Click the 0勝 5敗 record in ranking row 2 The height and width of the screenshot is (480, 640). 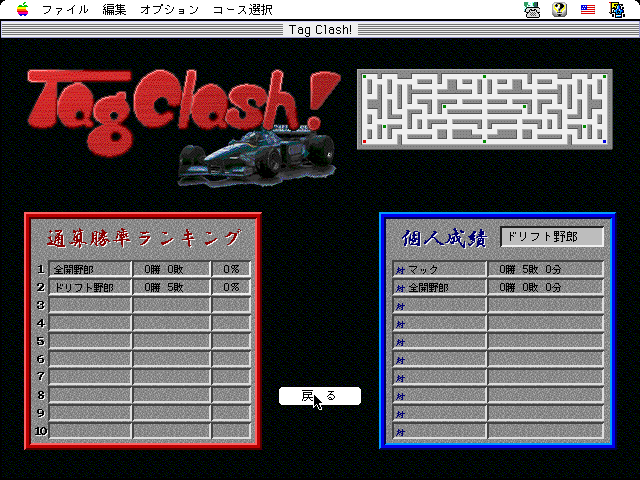[x=171, y=287]
